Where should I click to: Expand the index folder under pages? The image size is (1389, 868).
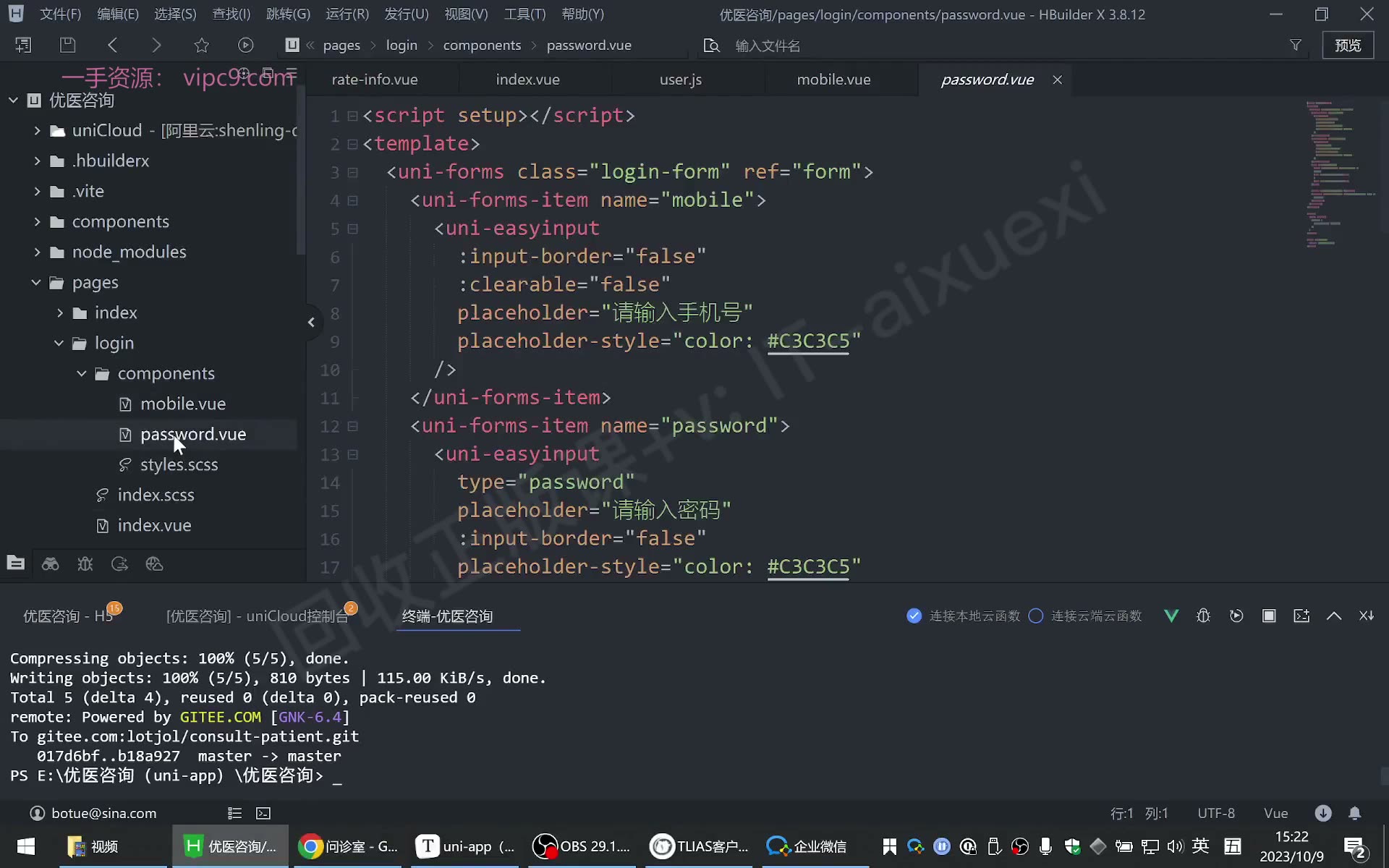point(60,313)
